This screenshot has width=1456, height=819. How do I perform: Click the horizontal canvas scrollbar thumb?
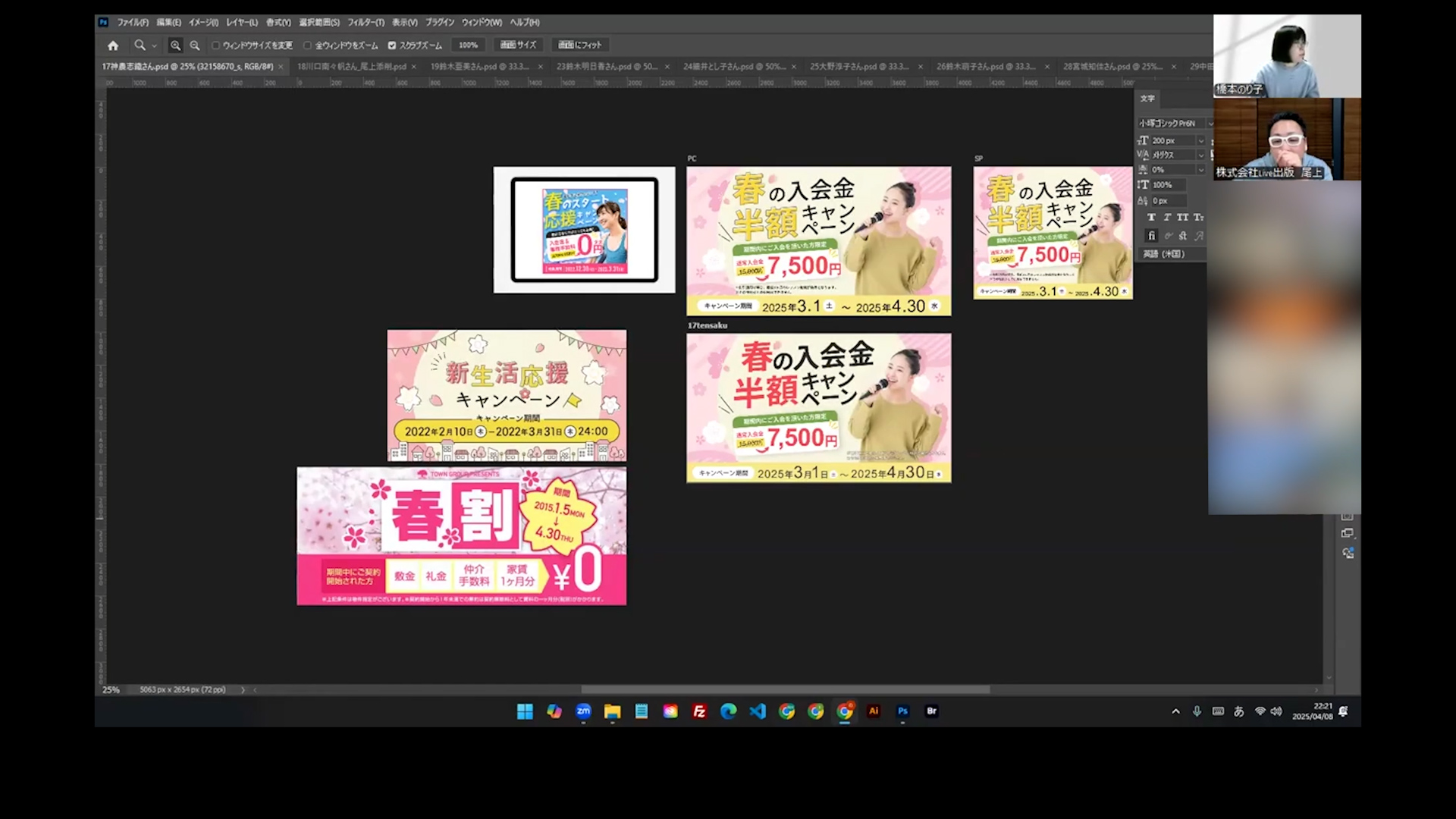(x=786, y=690)
